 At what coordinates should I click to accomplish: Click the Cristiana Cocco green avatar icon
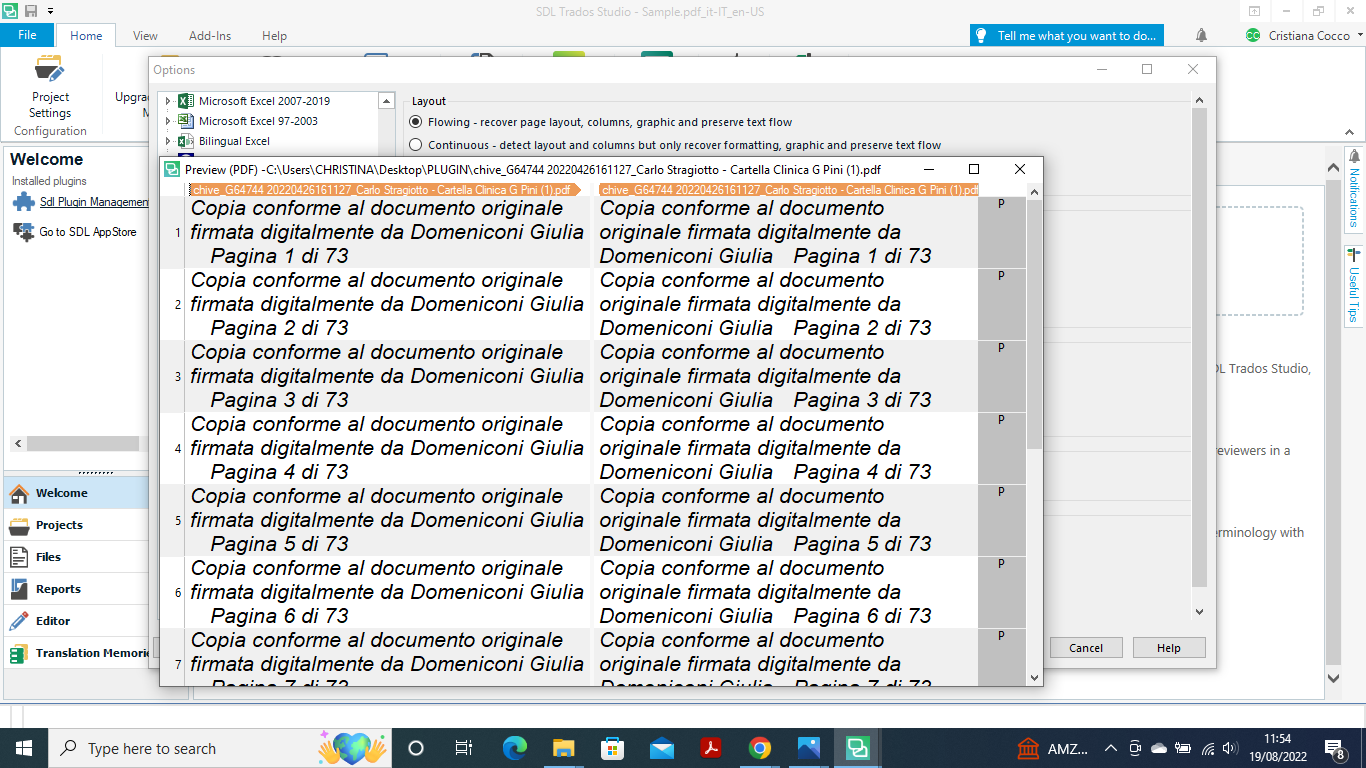coord(1252,35)
